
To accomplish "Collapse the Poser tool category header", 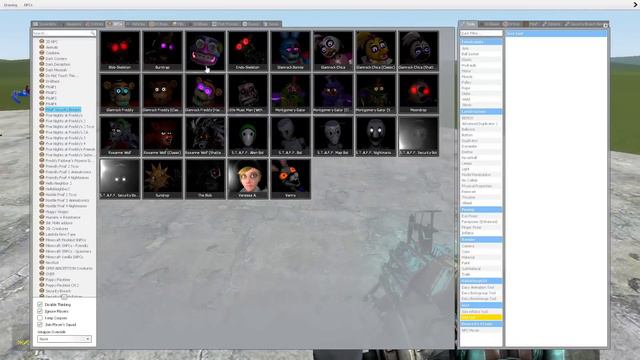I will 480,209.
